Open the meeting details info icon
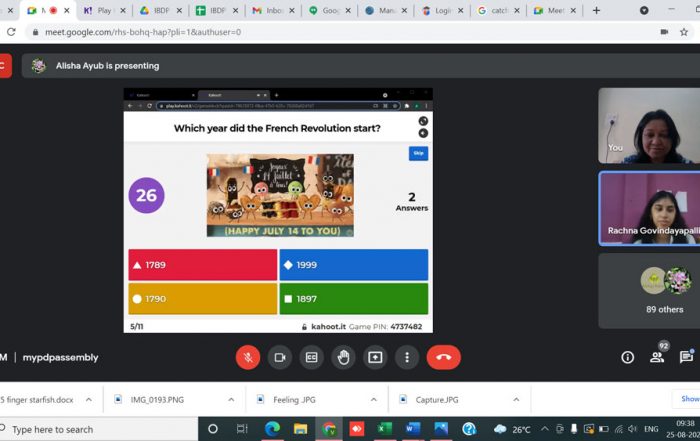The width and height of the screenshot is (700, 441). 627,357
